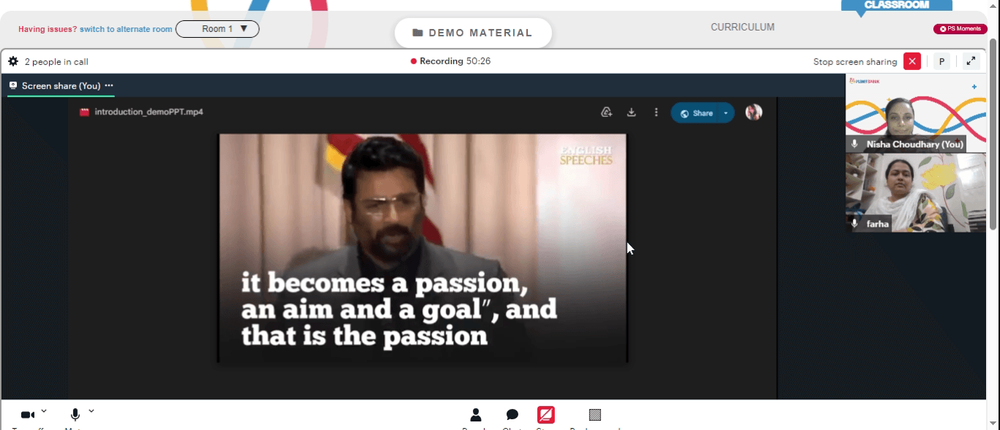Open the People panel icon
Image resolution: width=1000 pixels, height=430 pixels.
475,415
